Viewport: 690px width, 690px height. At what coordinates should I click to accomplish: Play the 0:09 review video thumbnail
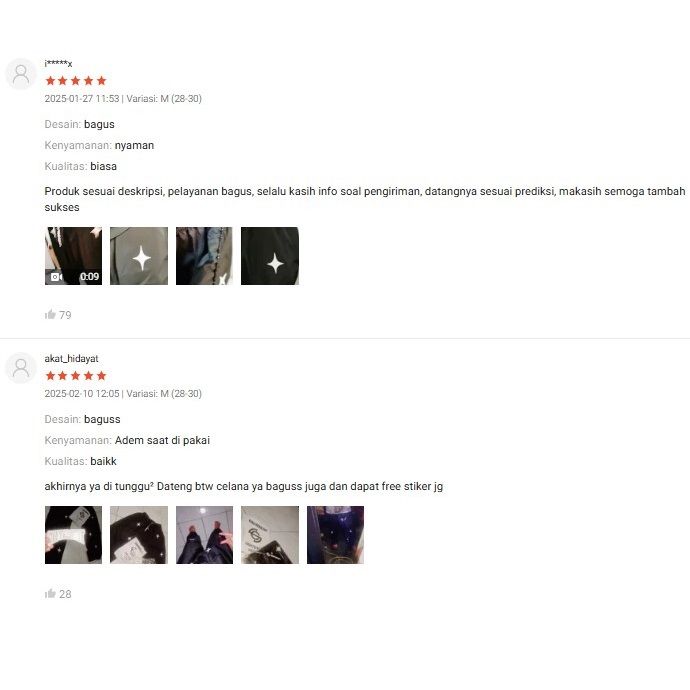click(73, 256)
